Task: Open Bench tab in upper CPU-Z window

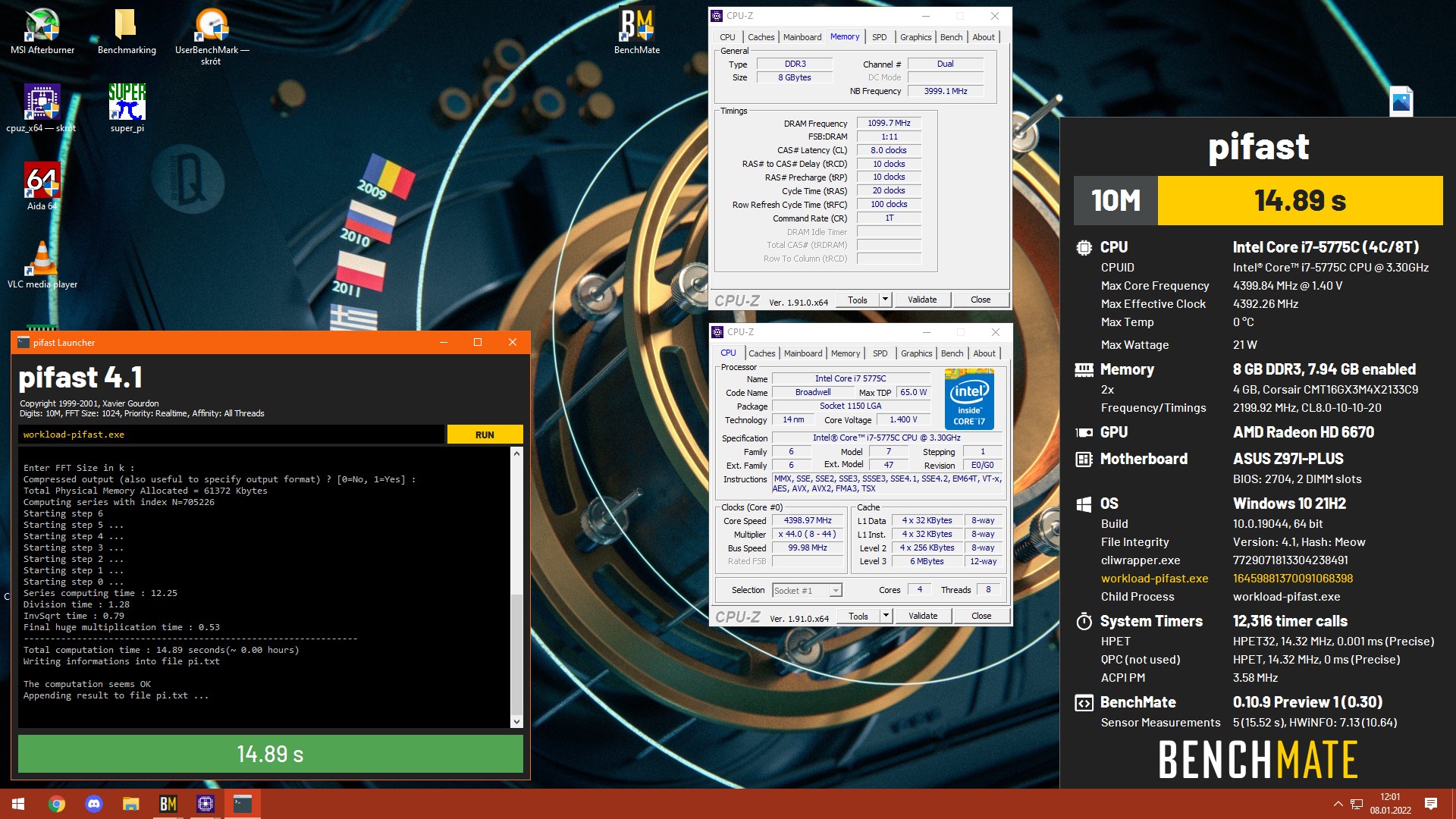Action: (951, 37)
